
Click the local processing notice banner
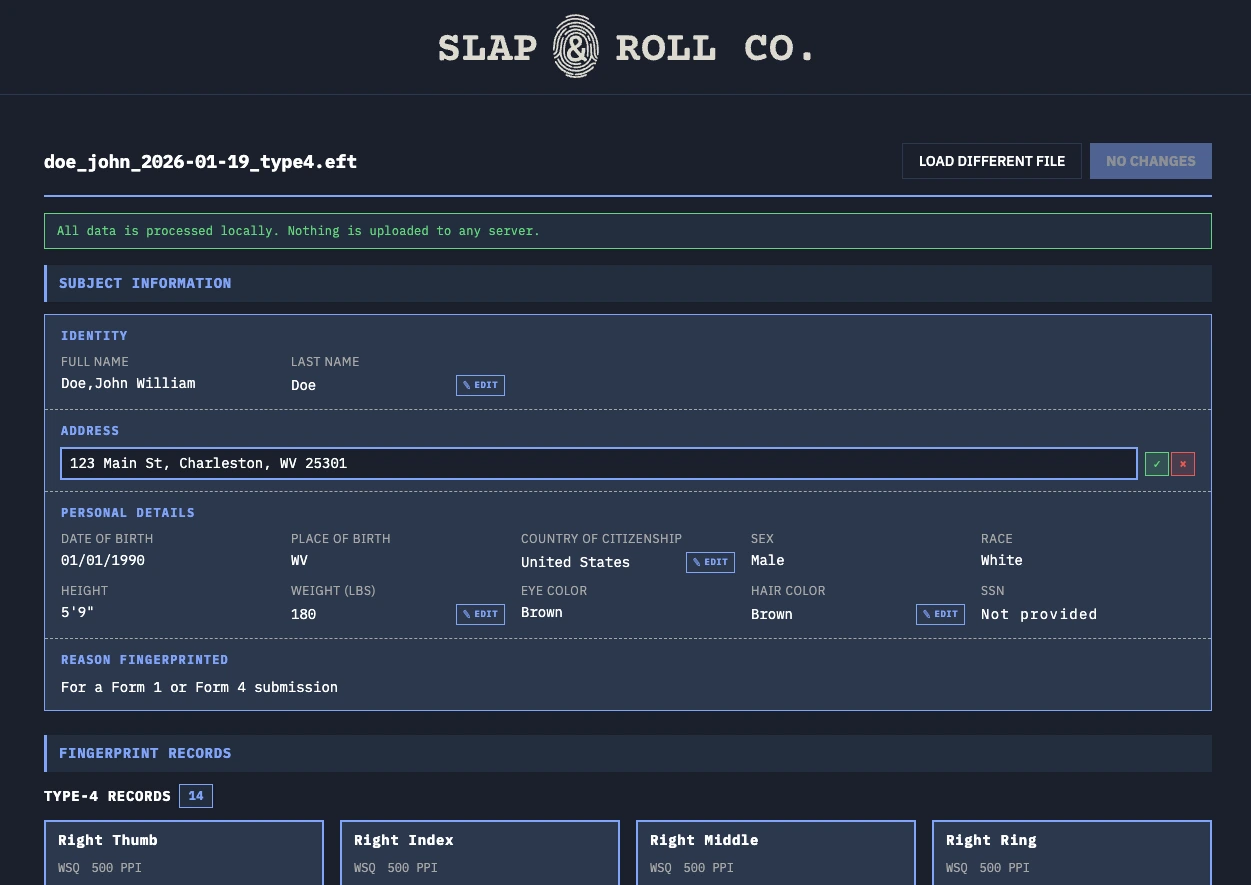pyautogui.click(x=628, y=231)
